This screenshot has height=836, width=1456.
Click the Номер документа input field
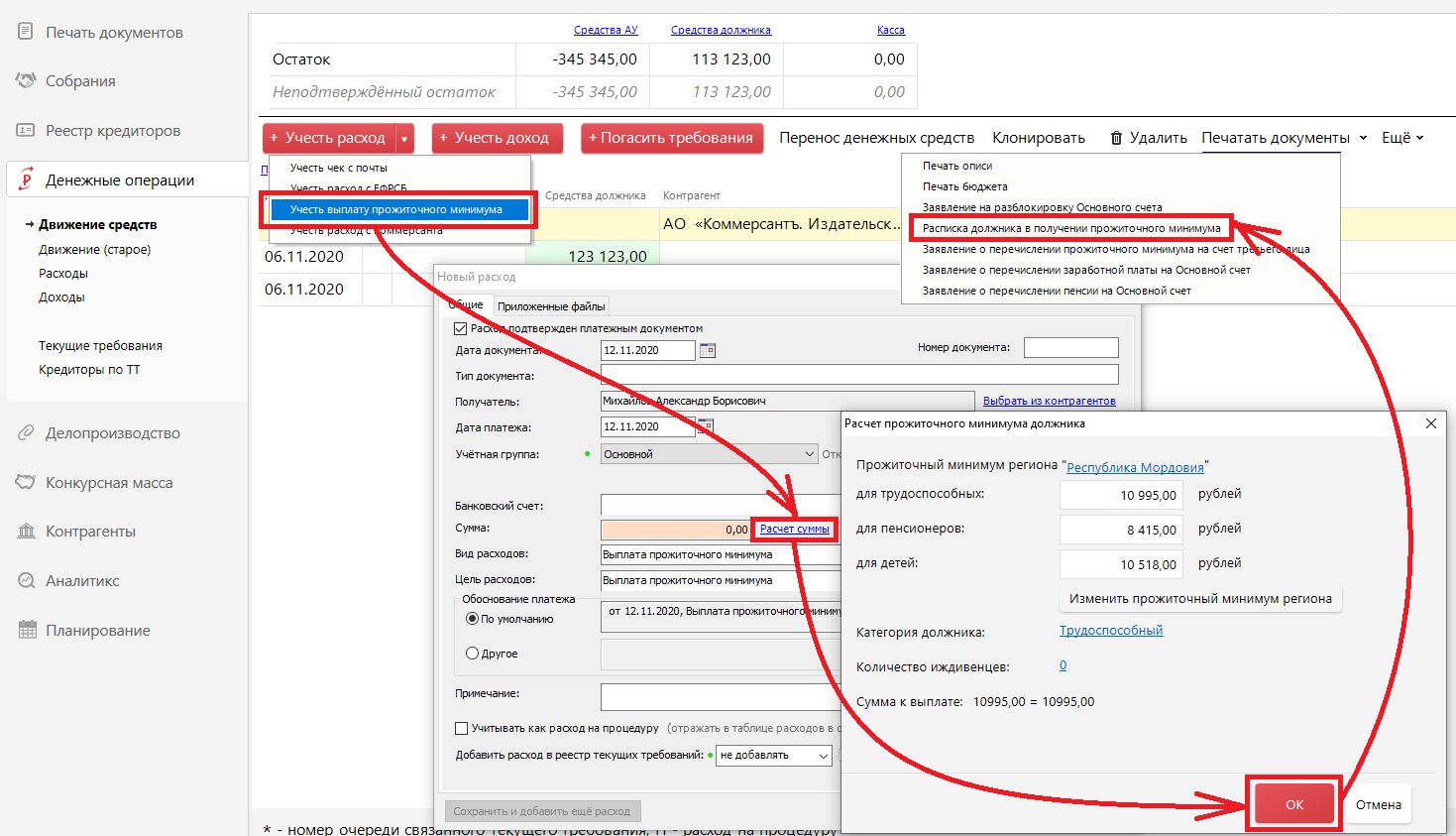coord(1070,347)
